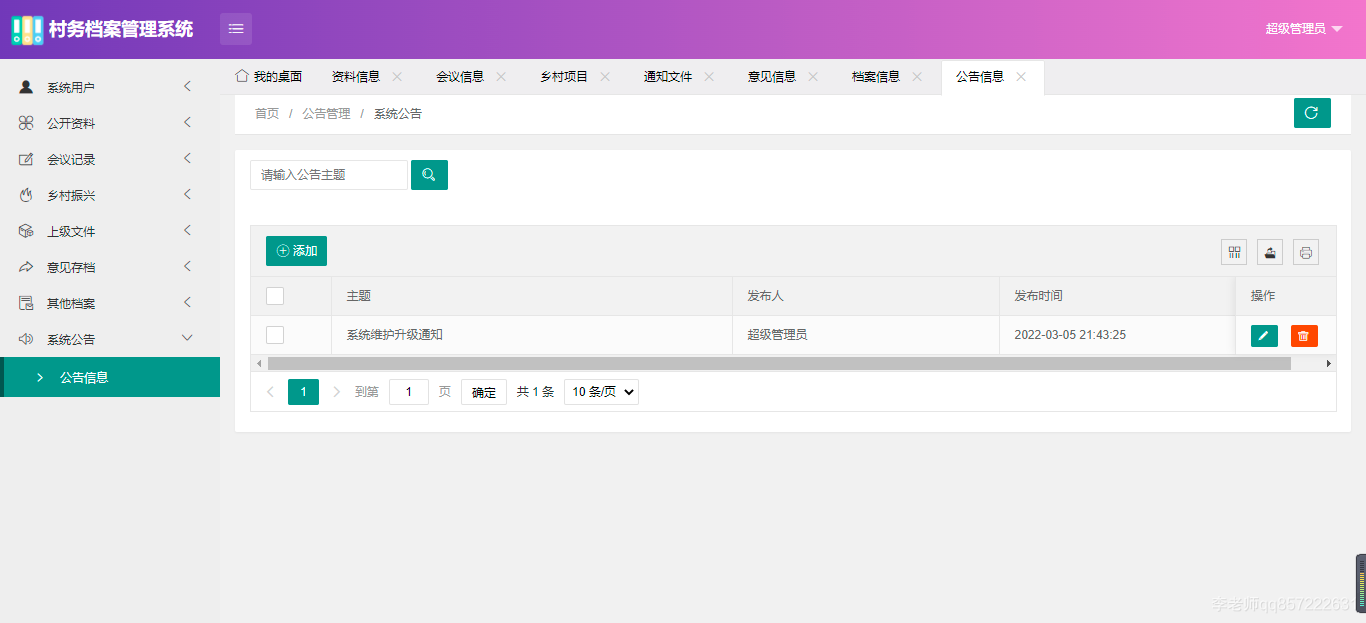Screen dimensions: 1366x623
Task: Focus the 请输入公告主题 search field
Action: tap(329, 175)
